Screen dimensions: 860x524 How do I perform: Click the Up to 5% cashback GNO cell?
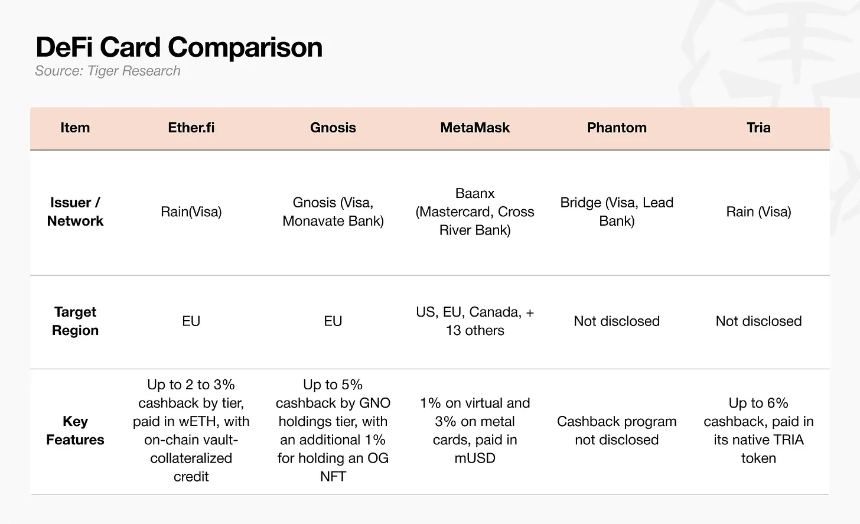(333, 430)
